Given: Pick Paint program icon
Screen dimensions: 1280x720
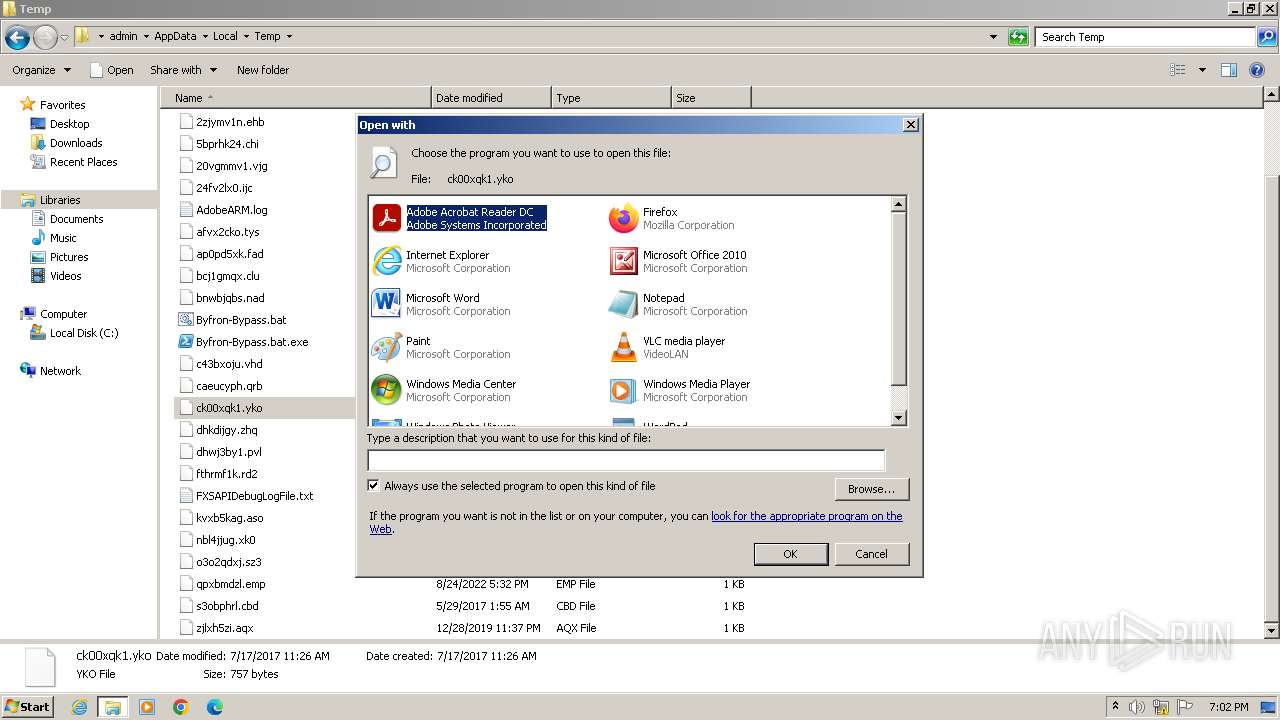Looking at the screenshot, I should click(386, 347).
